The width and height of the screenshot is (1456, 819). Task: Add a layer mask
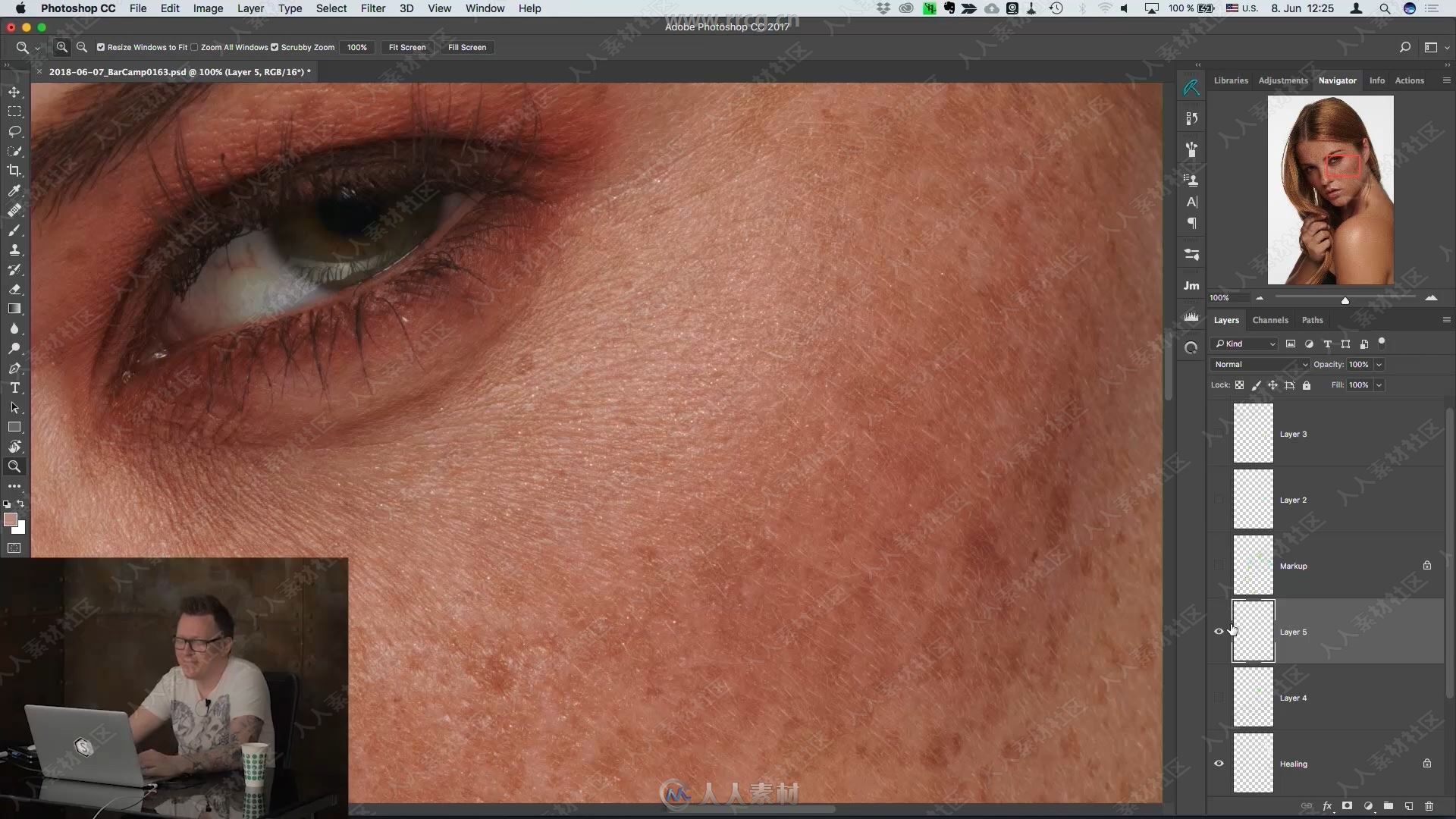[x=1348, y=806]
